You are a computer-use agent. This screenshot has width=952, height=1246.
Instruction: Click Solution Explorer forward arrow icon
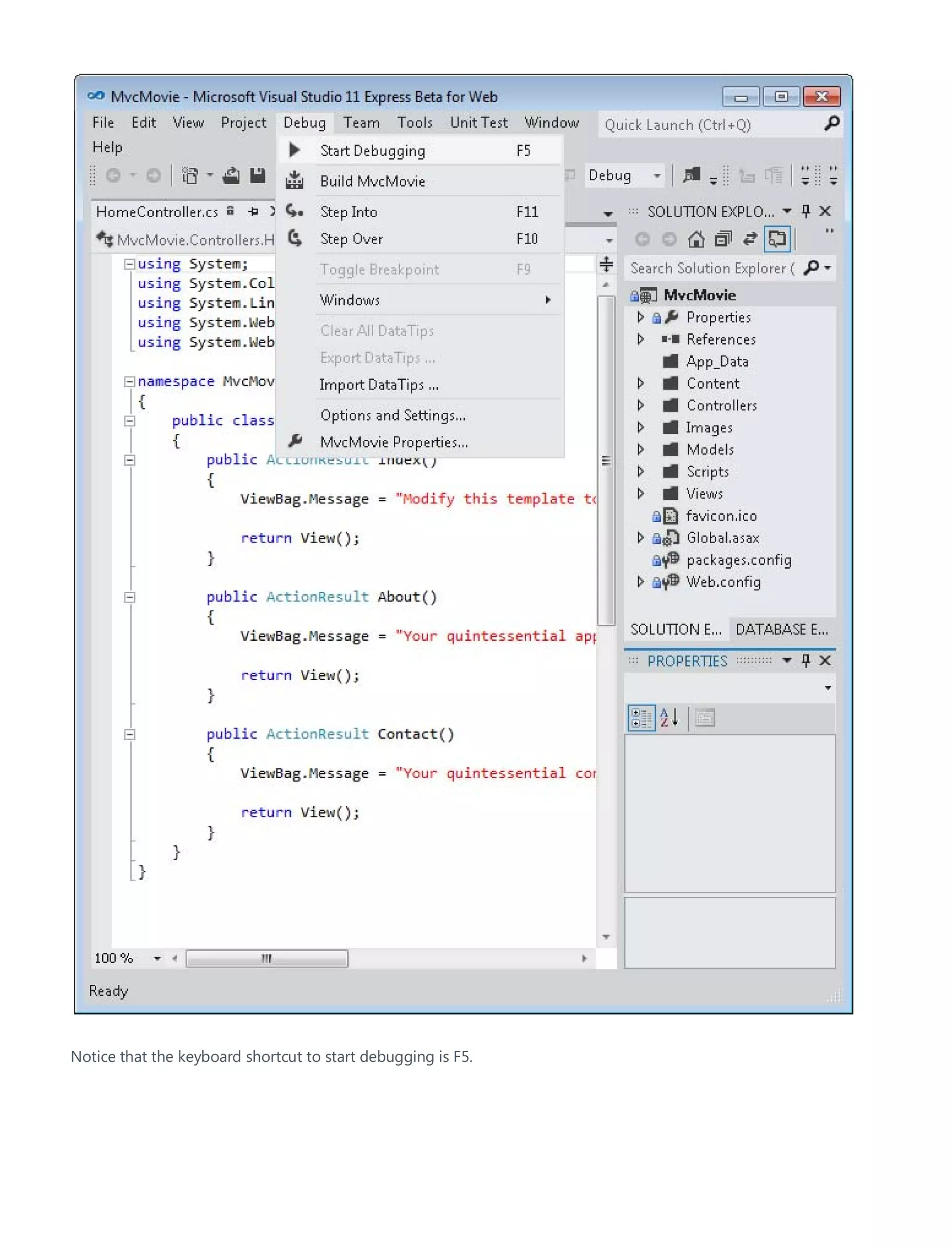[669, 239]
